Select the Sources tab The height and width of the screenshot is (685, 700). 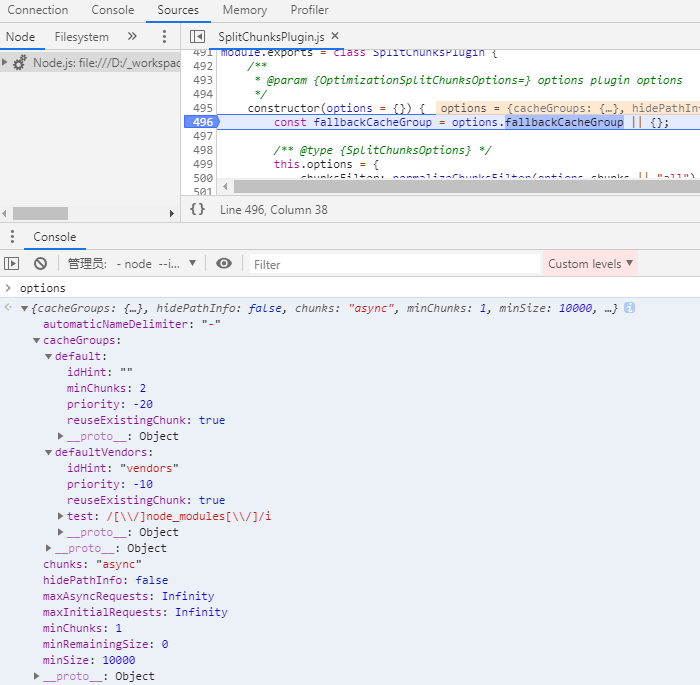click(178, 10)
